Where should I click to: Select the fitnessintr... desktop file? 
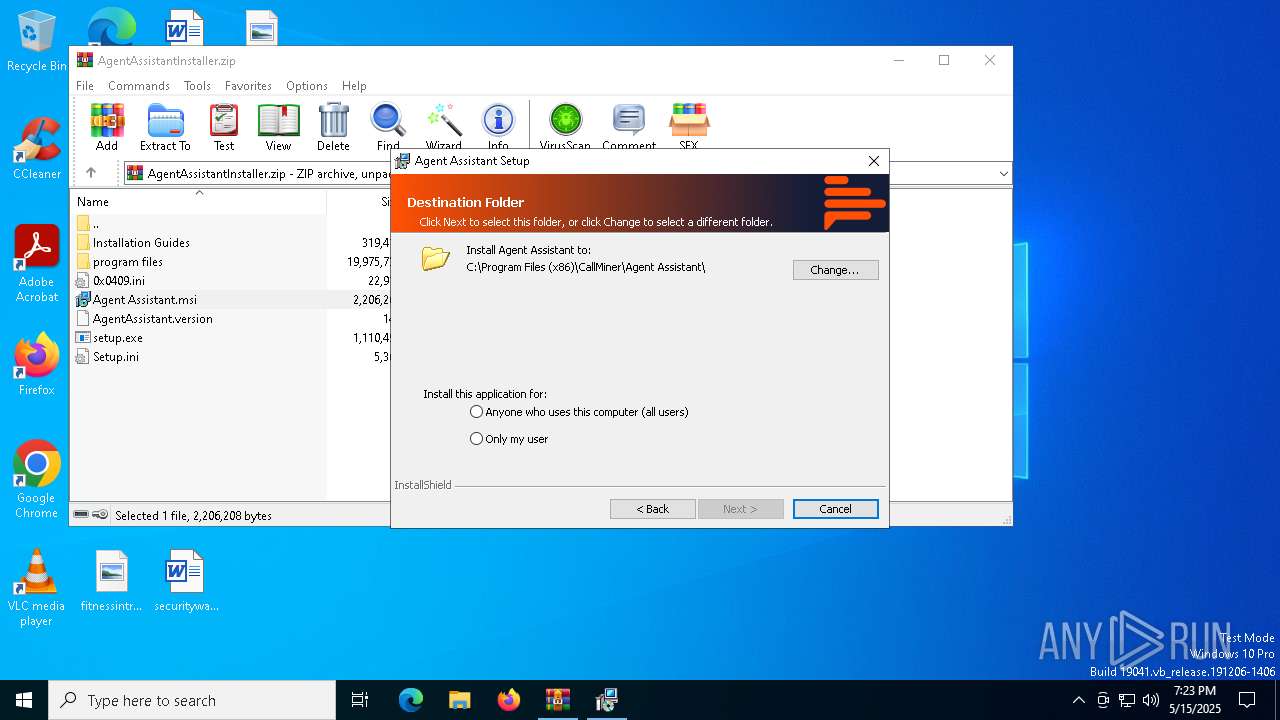112,580
